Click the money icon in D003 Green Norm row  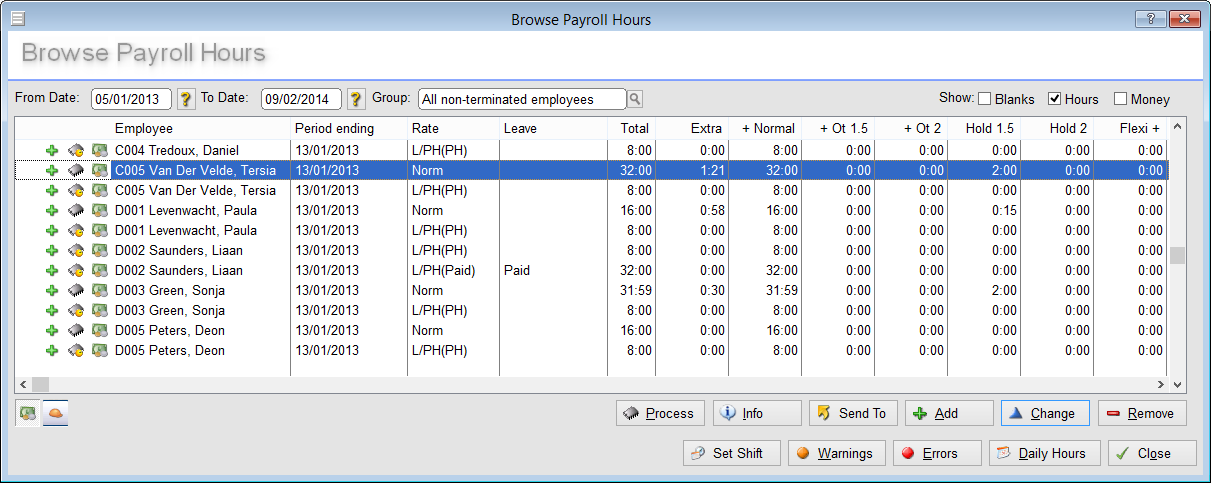99,291
